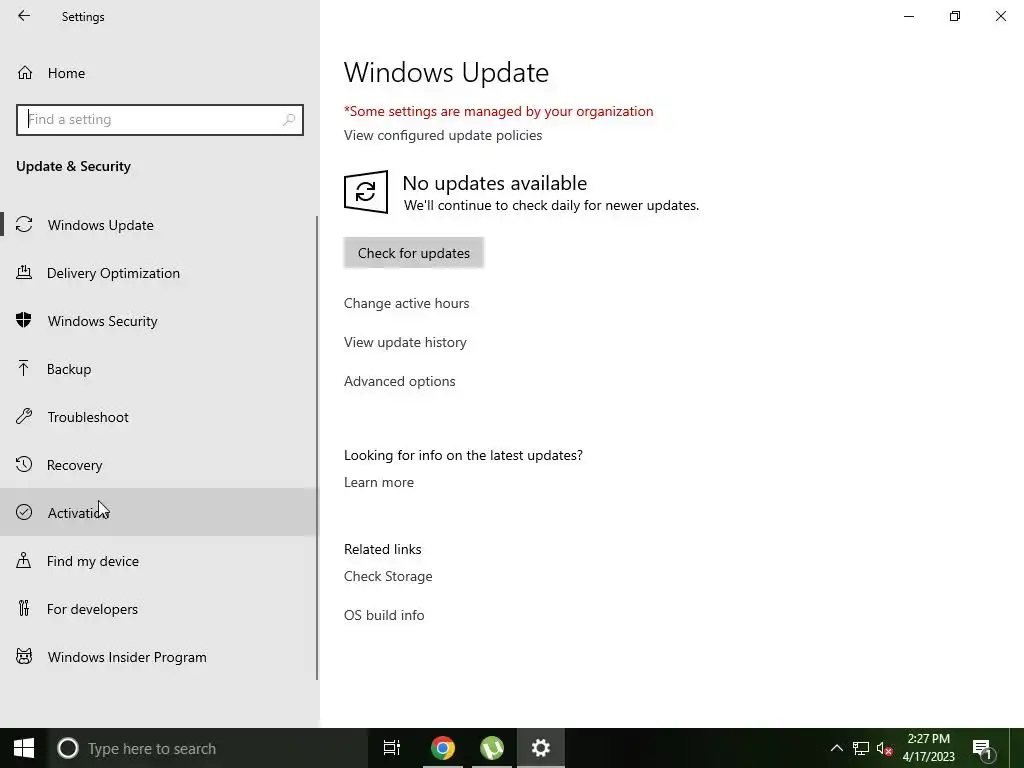
Task: Click the Show desktop sliver
Action: [x=1017, y=748]
